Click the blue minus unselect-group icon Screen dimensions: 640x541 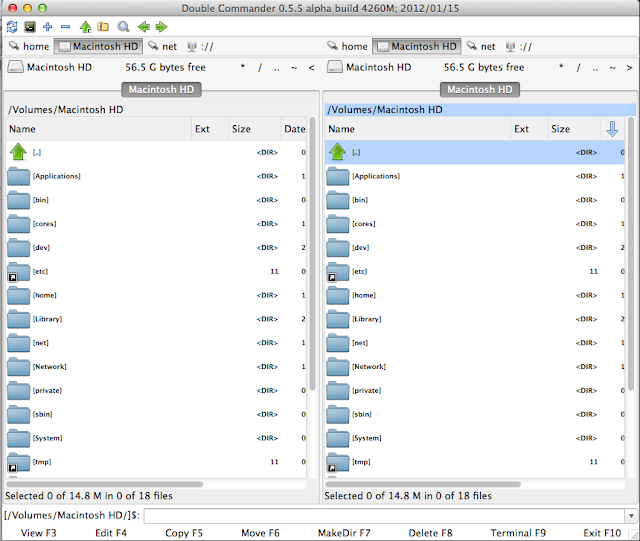click(65, 26)
